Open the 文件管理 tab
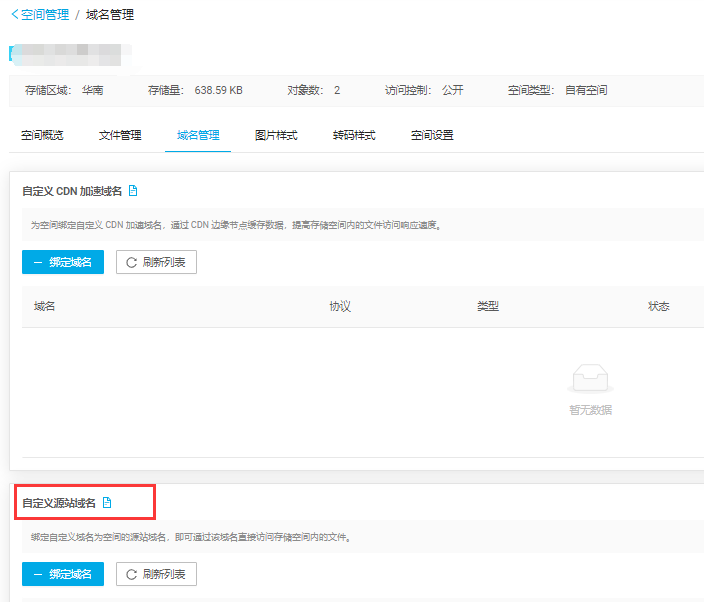 pos(120,135)
